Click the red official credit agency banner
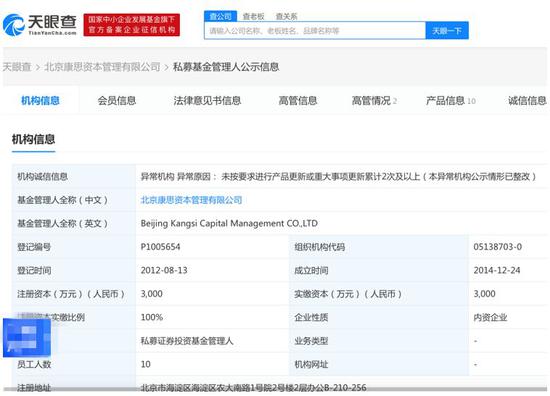 132,25
